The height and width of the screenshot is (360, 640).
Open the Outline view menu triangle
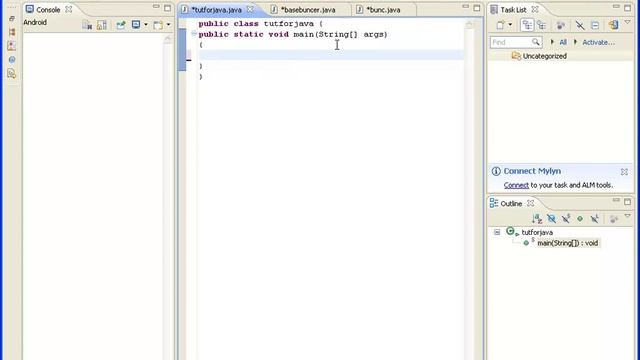(x=628, y=216)
